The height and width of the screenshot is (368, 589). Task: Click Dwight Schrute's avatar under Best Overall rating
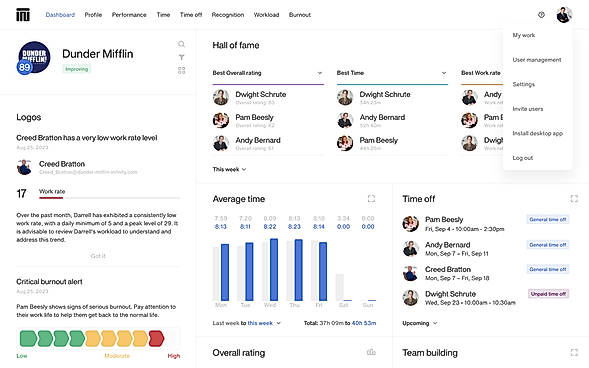click(x=221, y=97)
